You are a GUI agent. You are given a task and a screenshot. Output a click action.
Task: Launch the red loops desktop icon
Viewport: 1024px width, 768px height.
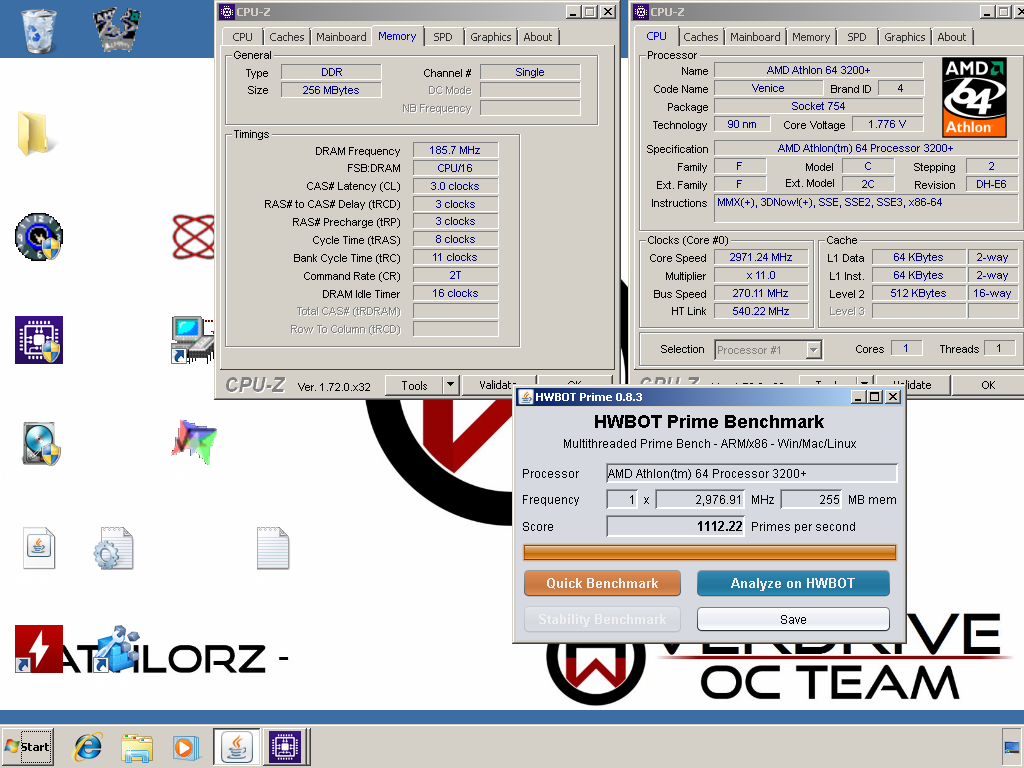click(193, 236)
